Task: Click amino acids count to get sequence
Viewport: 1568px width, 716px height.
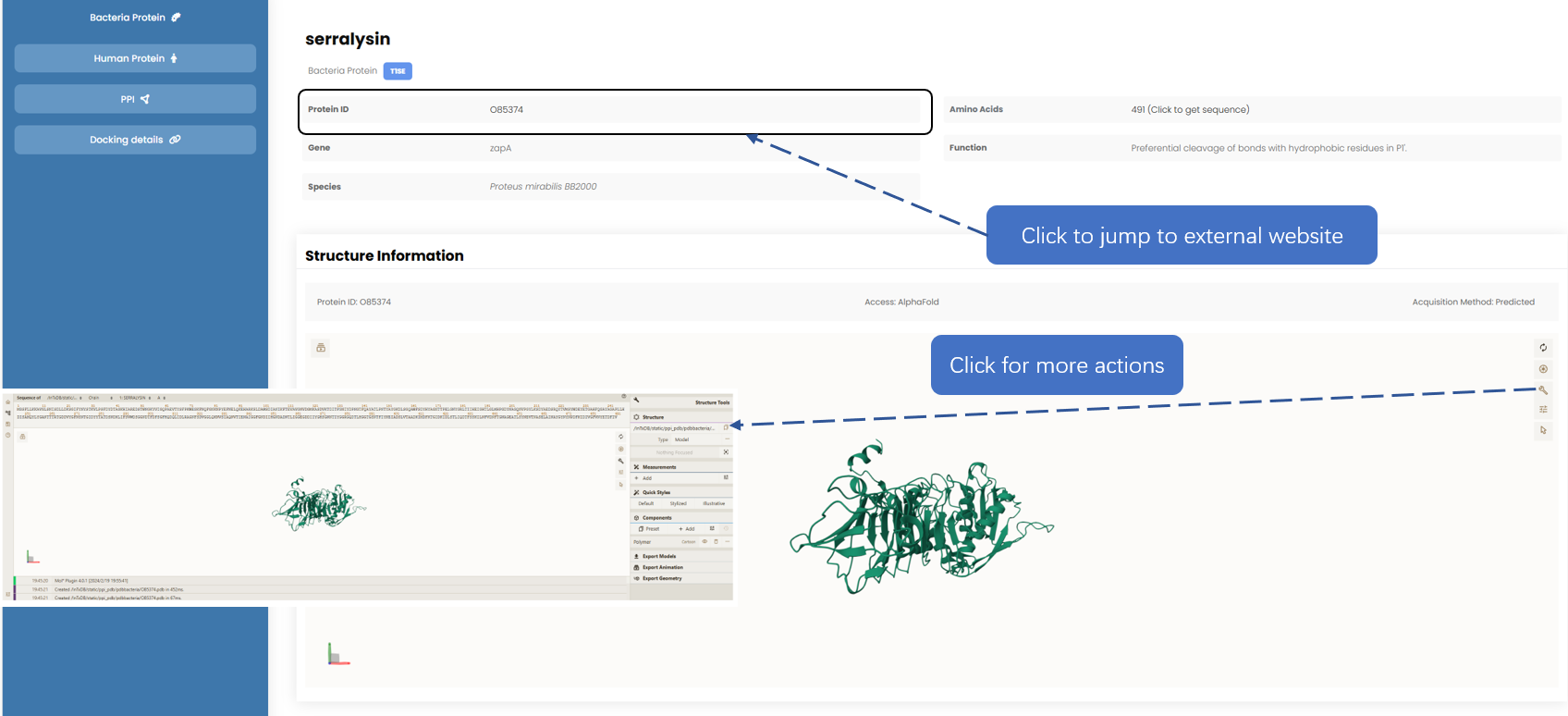Action: pyautogui.click(x=1190, y=110)
